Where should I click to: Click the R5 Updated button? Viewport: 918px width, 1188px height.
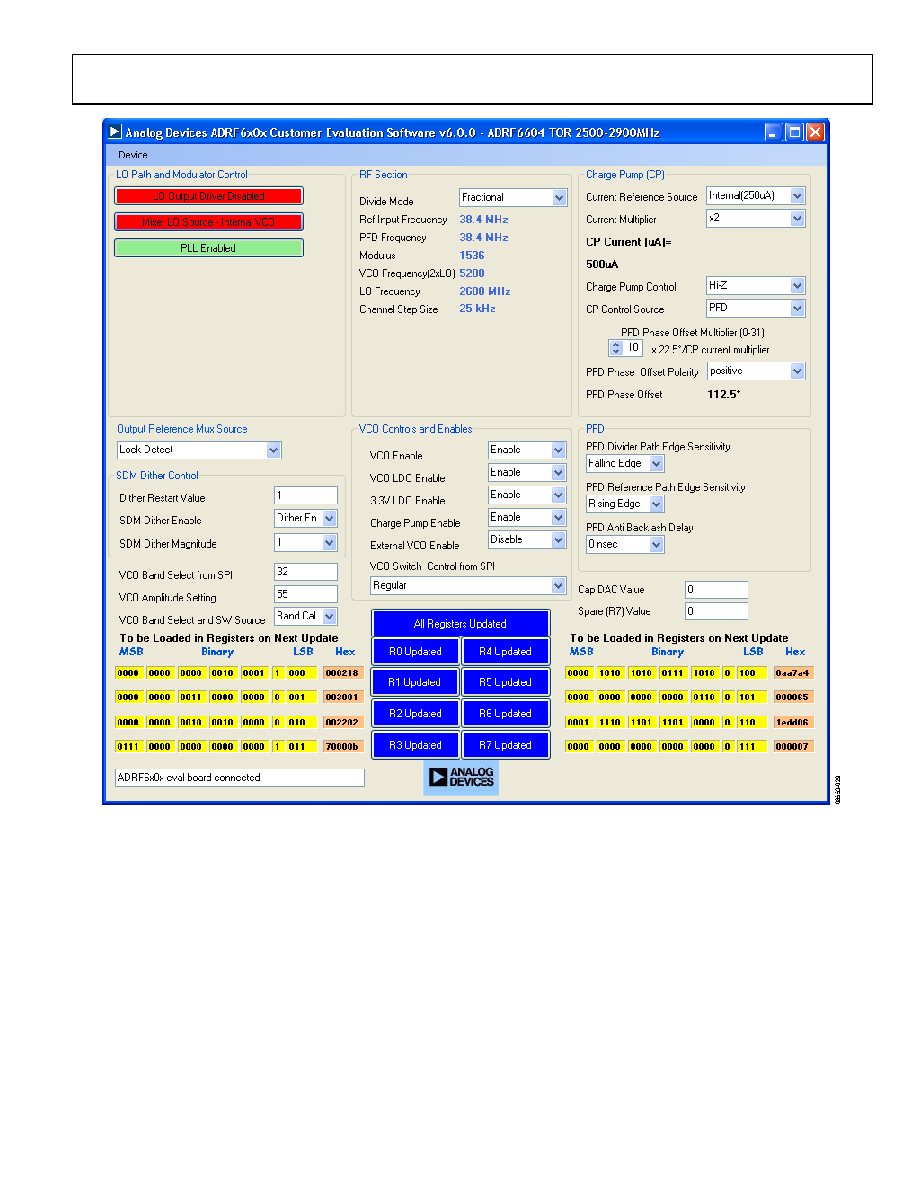pos(505,683)
